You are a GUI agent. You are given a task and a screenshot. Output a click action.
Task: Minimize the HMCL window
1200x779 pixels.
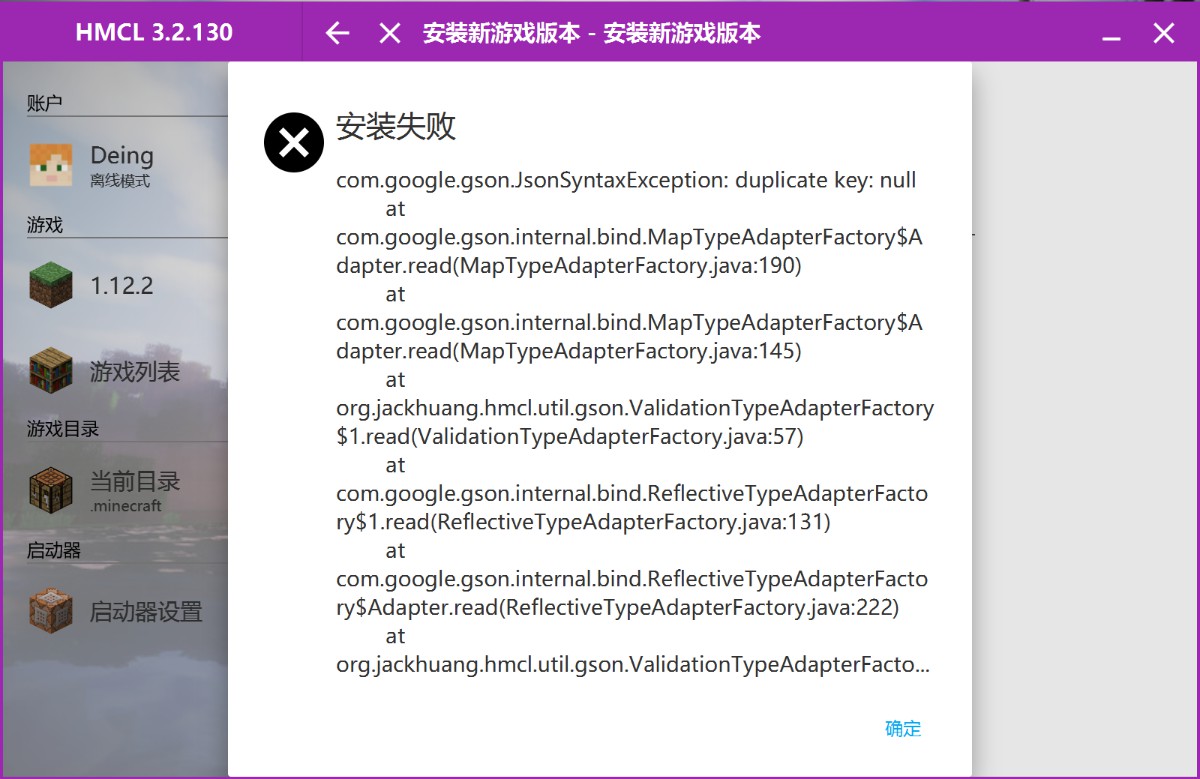point(1111,38)
